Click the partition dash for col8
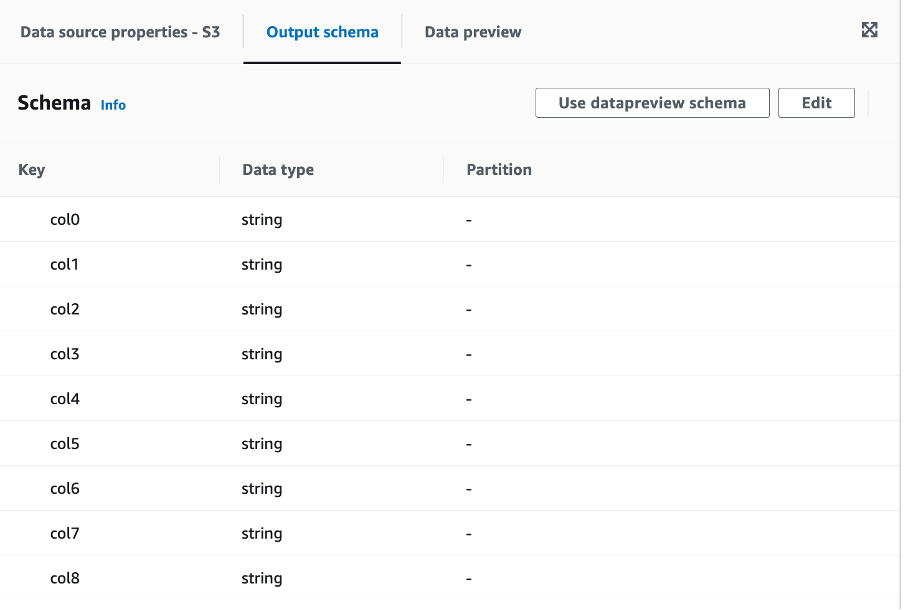 click(x=469, y=578)
